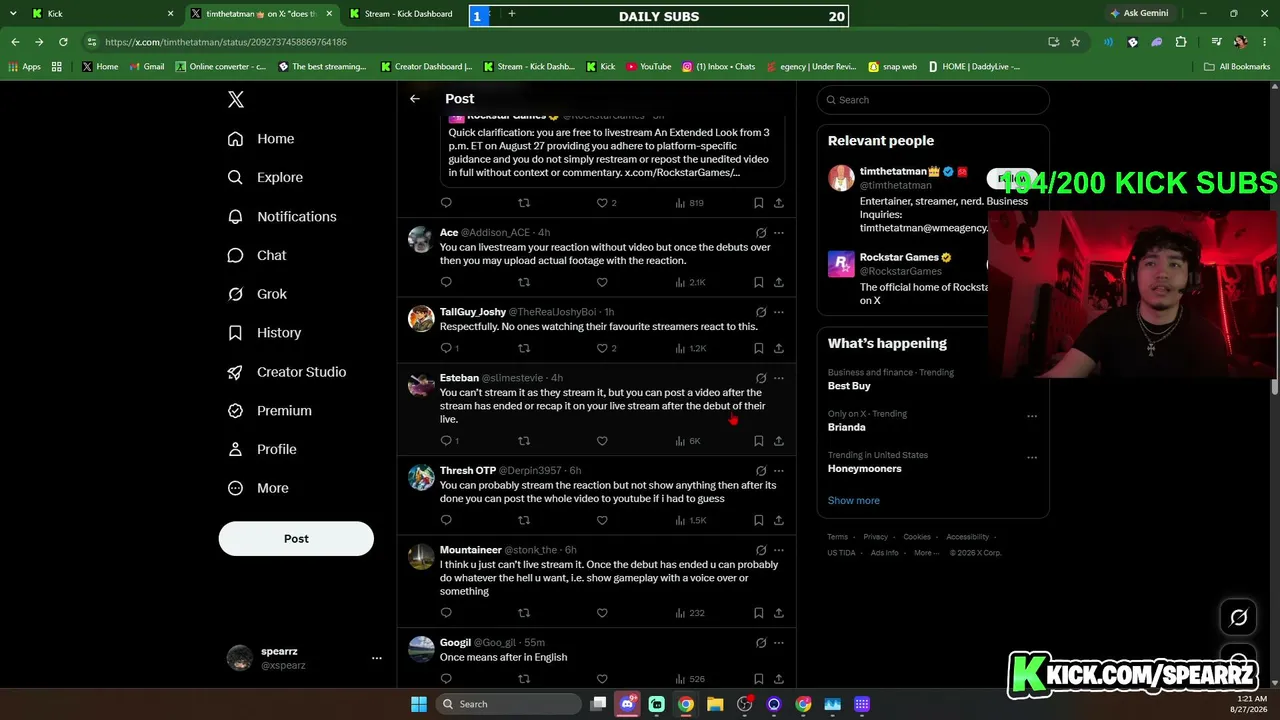Go back with the browser back arrow
This screenshot has height=720, width=1280.
pyautogui.click(x=15, y=42)
